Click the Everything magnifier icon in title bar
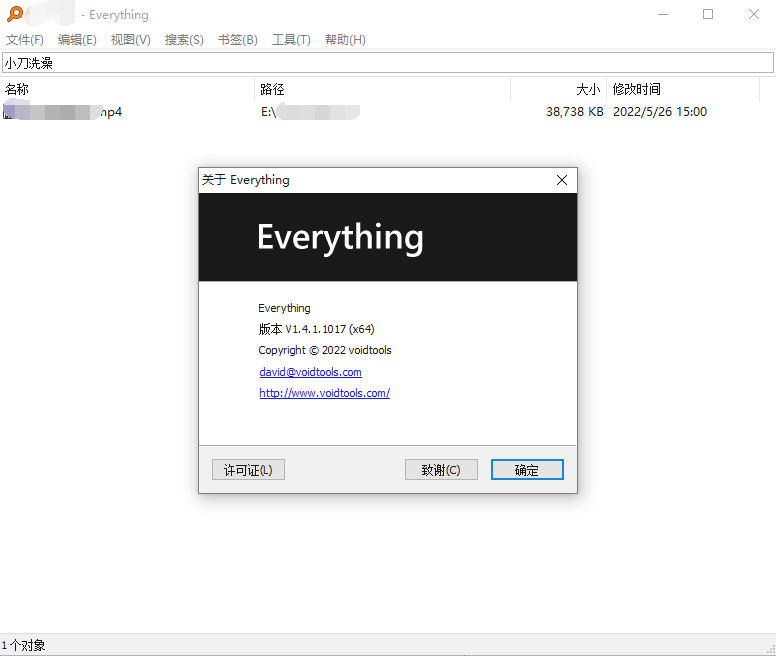Viewport: 776px width, 657px height. click(x=14, y=14)
